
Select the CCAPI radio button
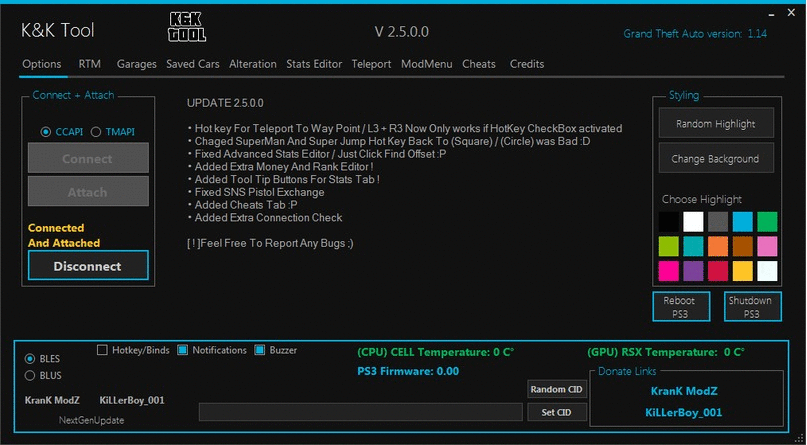coord(46,131)
